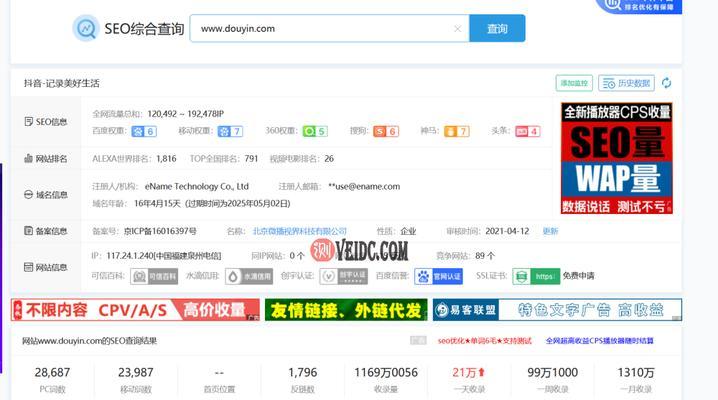This screenshot has width=718, height=400.
Task: Click the 同IP网站 0个 value
Action: (x=297, y=256)
